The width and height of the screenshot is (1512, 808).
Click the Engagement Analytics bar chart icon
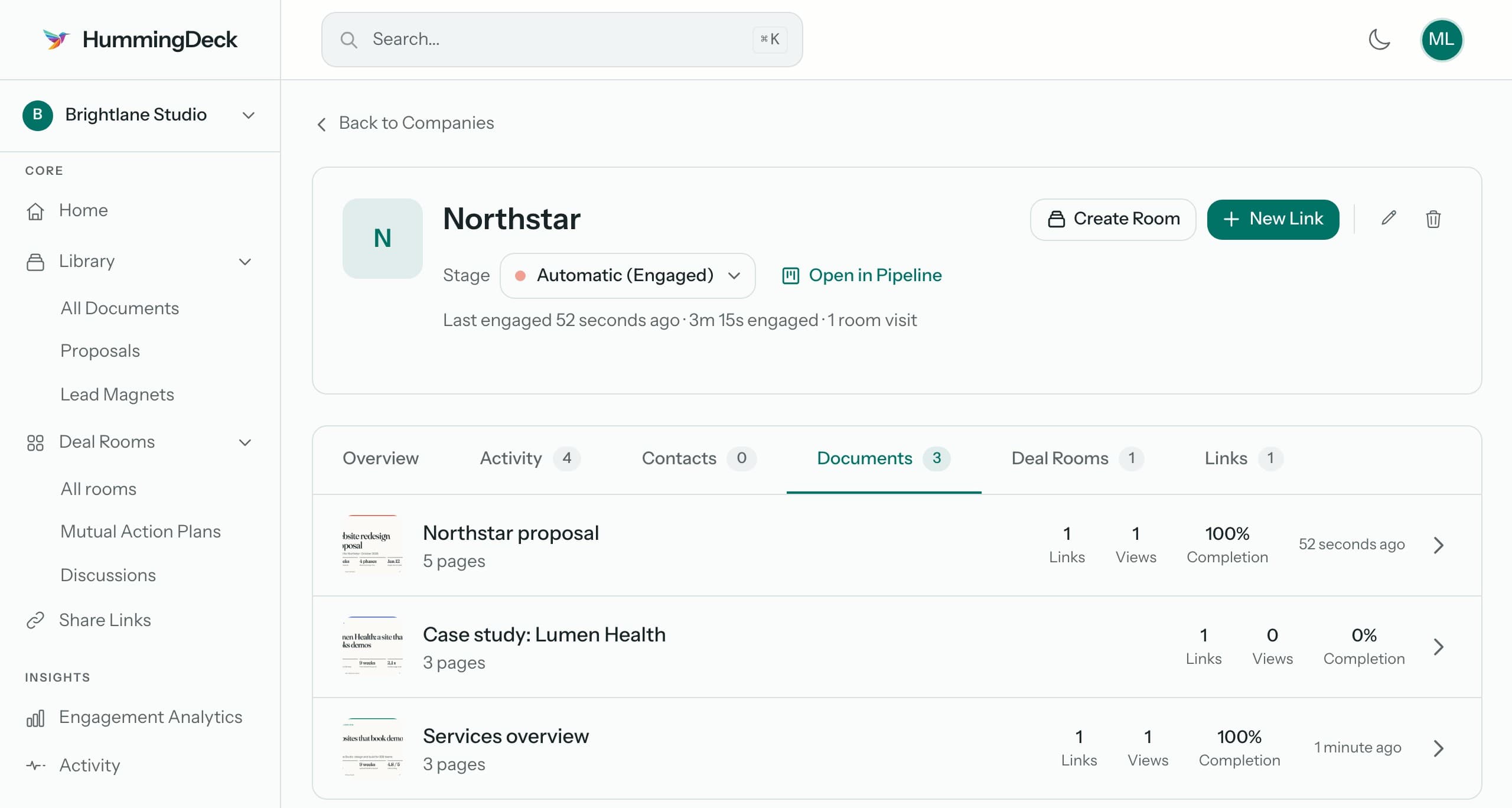click(x=35, y=718)
